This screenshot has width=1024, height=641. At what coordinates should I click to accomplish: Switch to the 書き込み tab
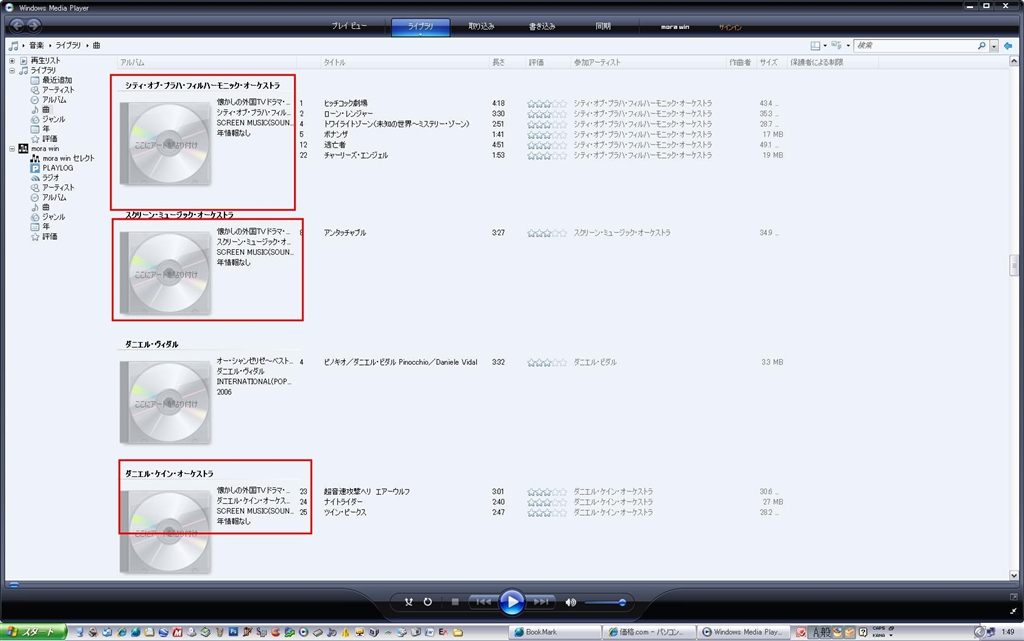click(x=541, y=26)
